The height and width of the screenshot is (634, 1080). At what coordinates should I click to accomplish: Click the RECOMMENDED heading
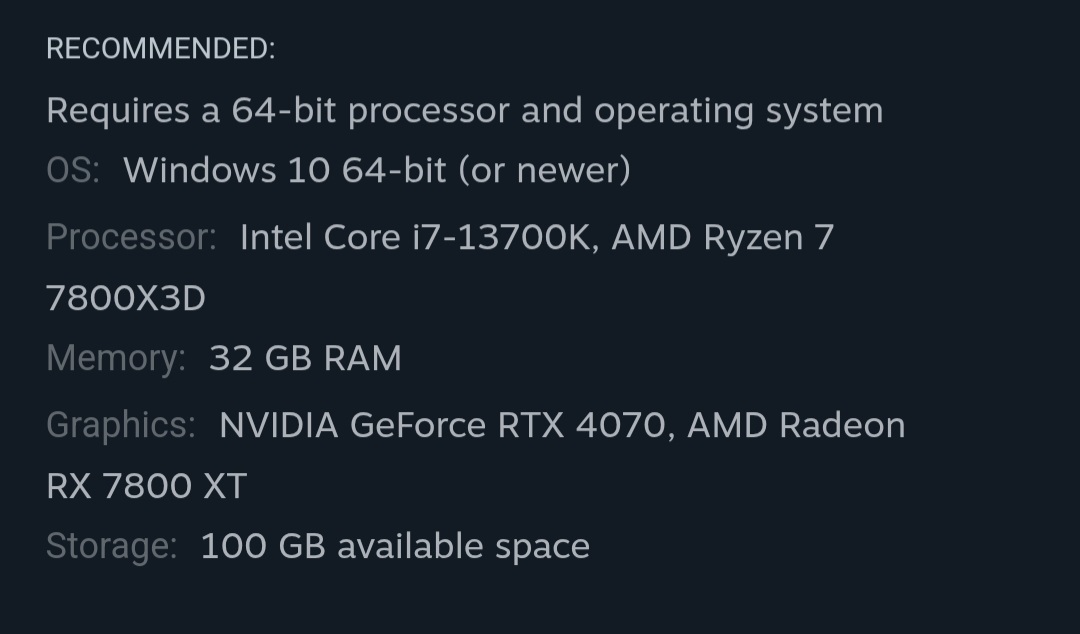(160, 49)
